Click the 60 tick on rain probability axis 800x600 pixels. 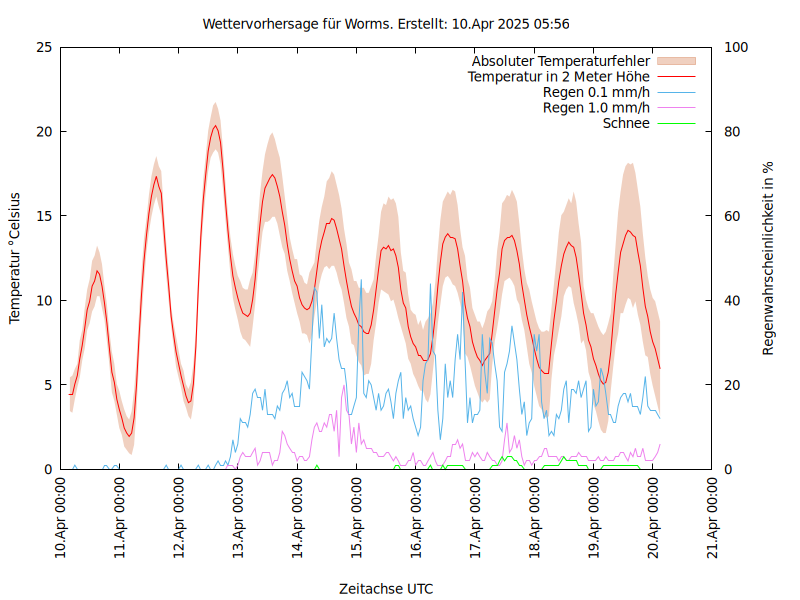pos(731,216)
